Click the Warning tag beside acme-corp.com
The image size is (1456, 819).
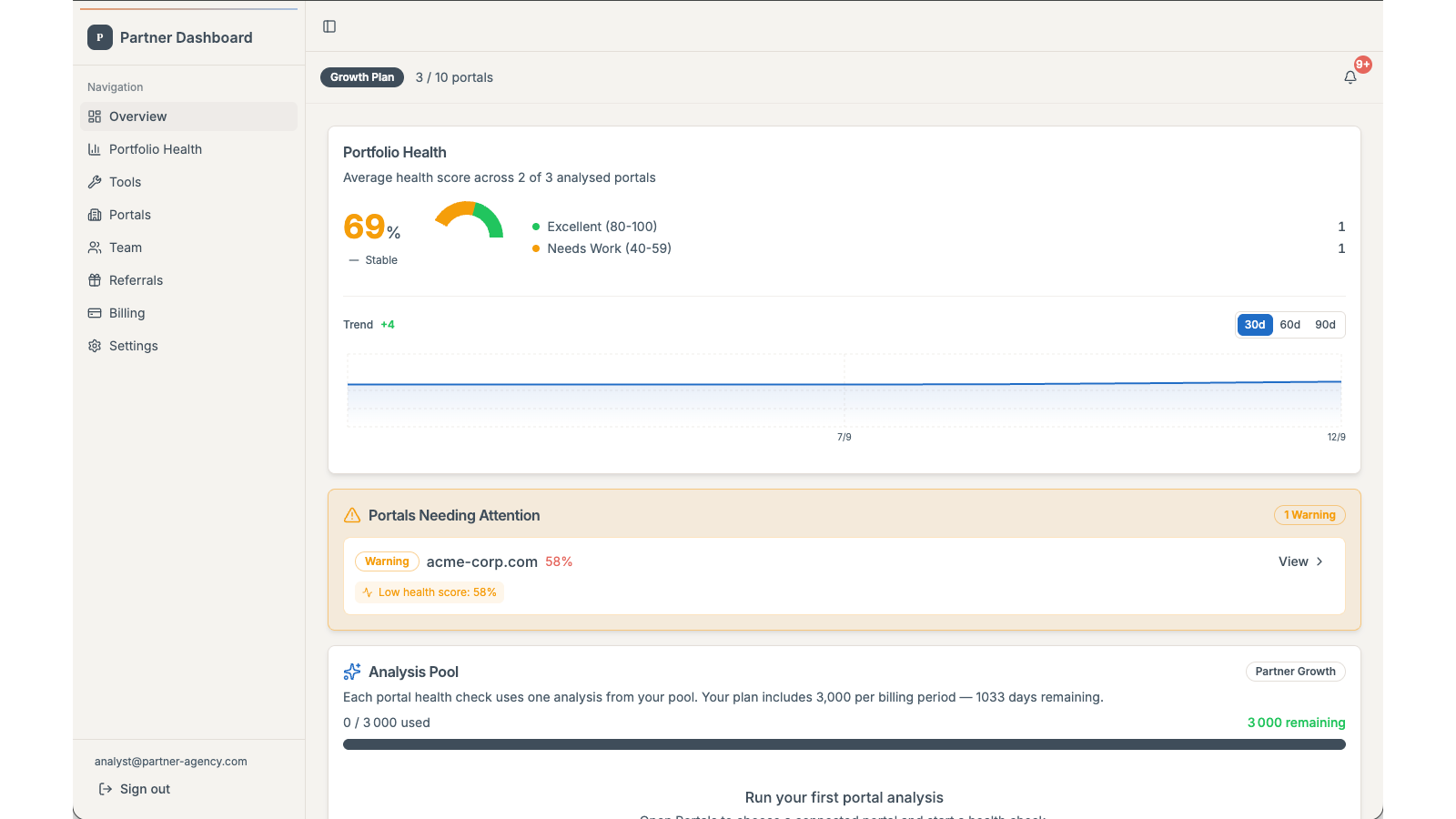point(387,561)
